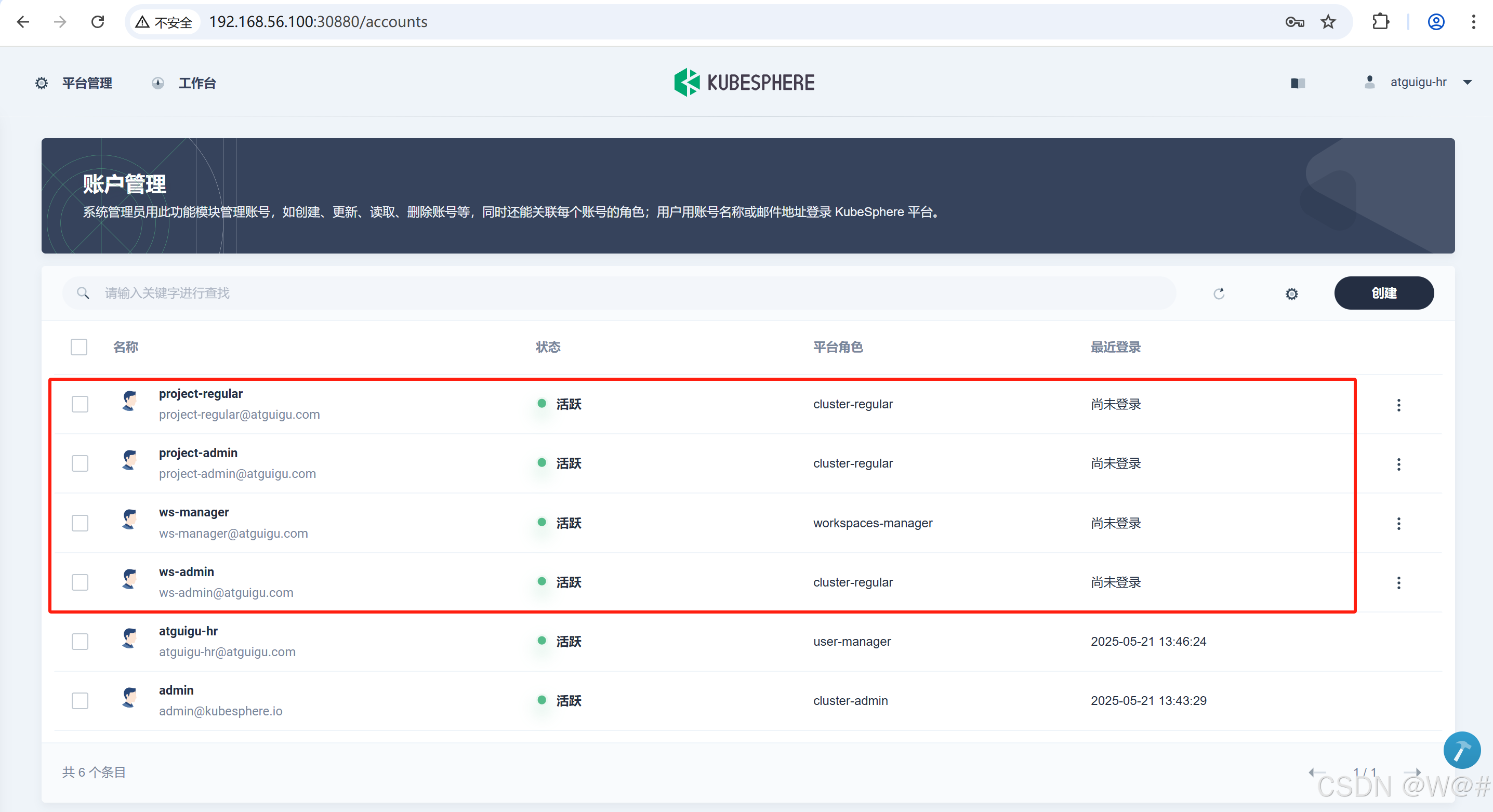Viewport: 1493px width, 812px height.
Task: Click the user-manager role cell
Action: (x=851, y=641)
